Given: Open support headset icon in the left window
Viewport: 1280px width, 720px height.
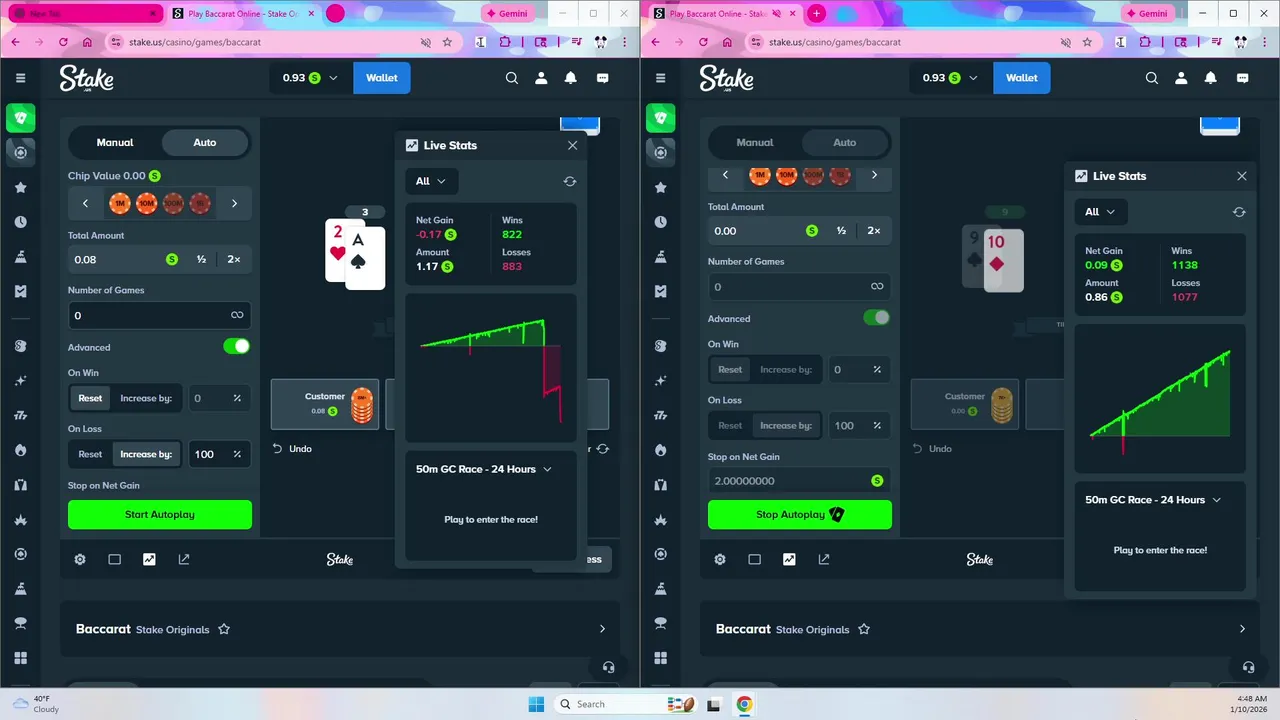Looking at the screenshot, I should pyautogui.click(x=608, y=667).
